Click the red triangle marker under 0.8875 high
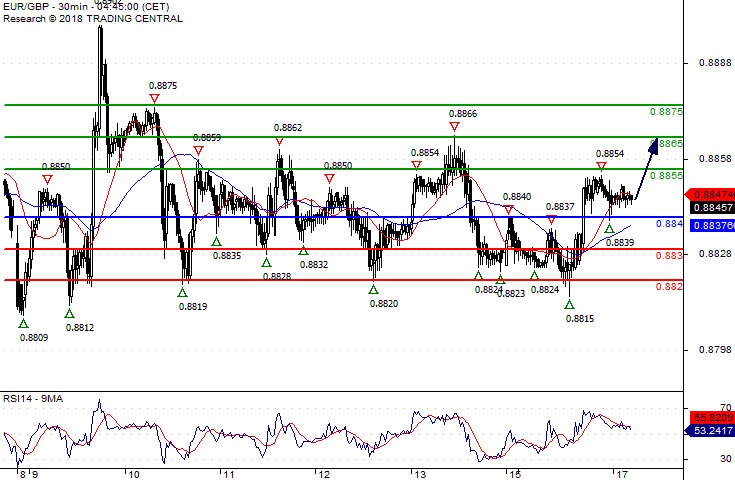 (x=155, y=98)
